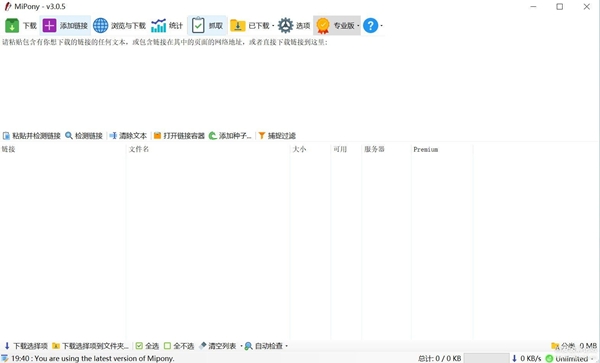This screenshot has height=363, width=600.
Task: Toggle the 抓取 clipboard capture icon
Action: click(198, 25)
